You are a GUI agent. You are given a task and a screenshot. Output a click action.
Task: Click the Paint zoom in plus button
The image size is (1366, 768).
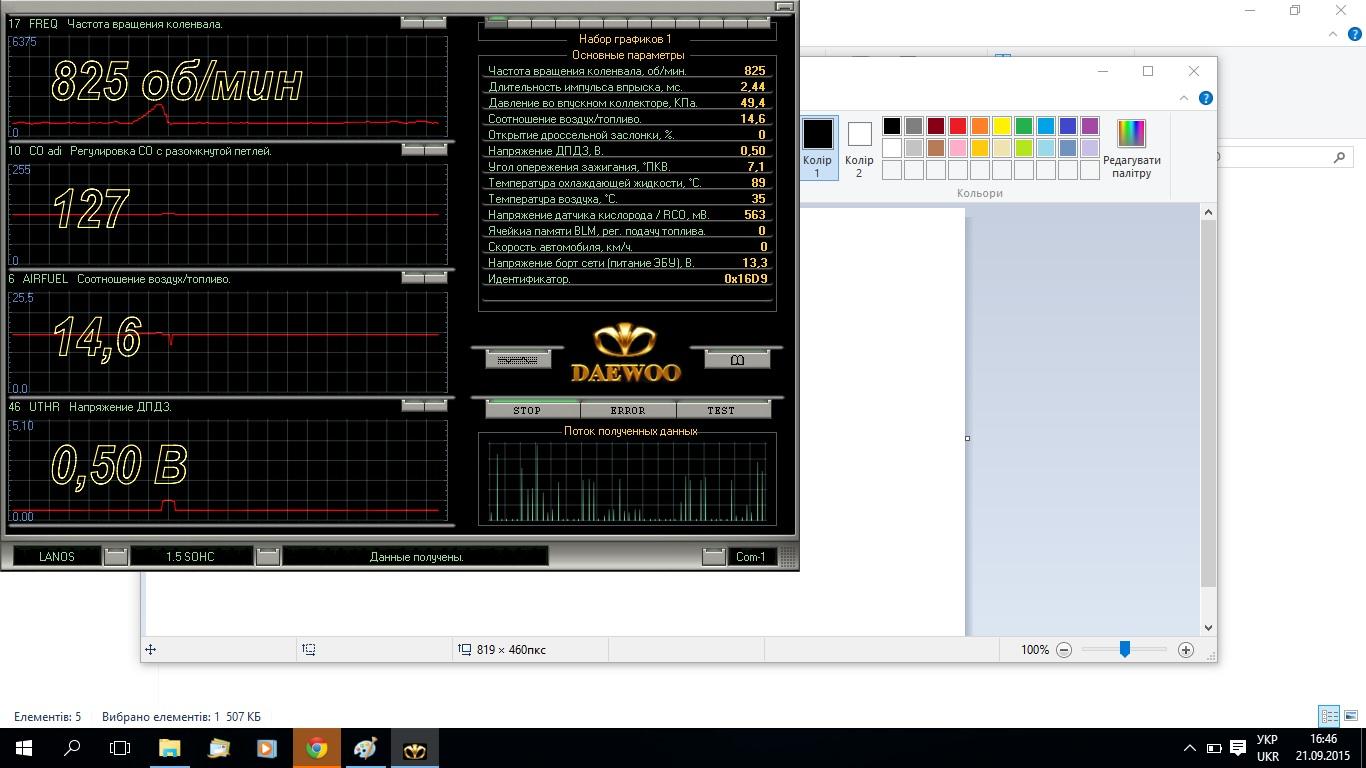click(x=1185, y=650)
